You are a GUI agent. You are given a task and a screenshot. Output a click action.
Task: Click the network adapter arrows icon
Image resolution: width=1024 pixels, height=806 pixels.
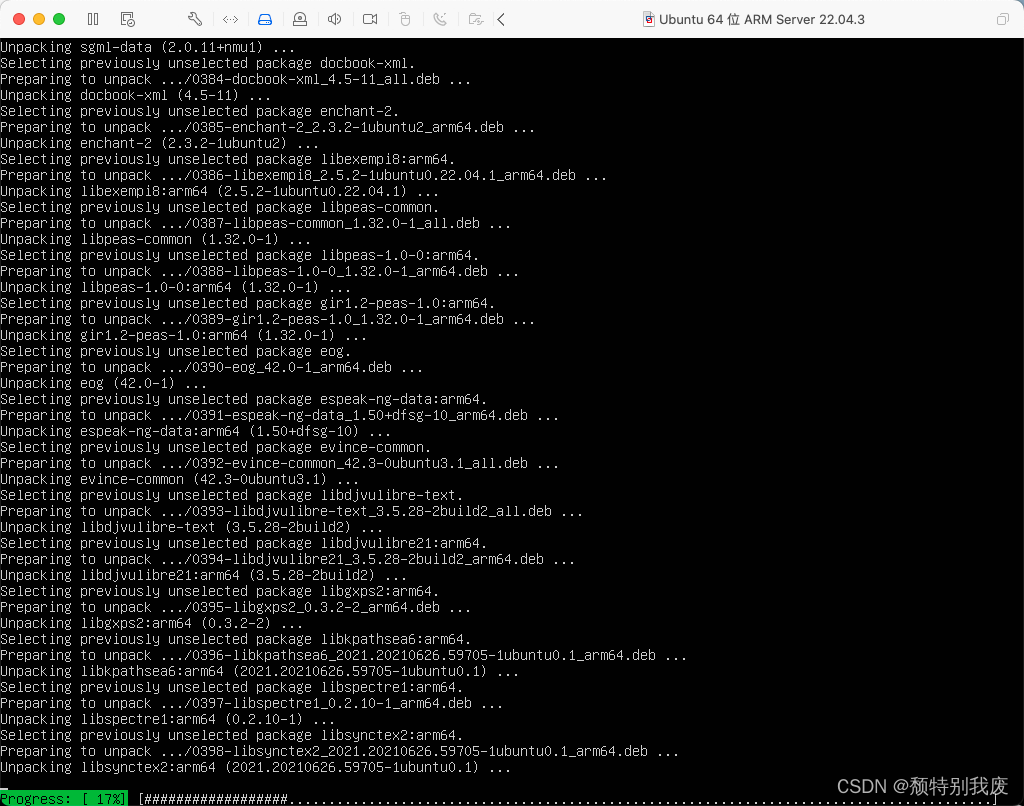pos(230,20)
